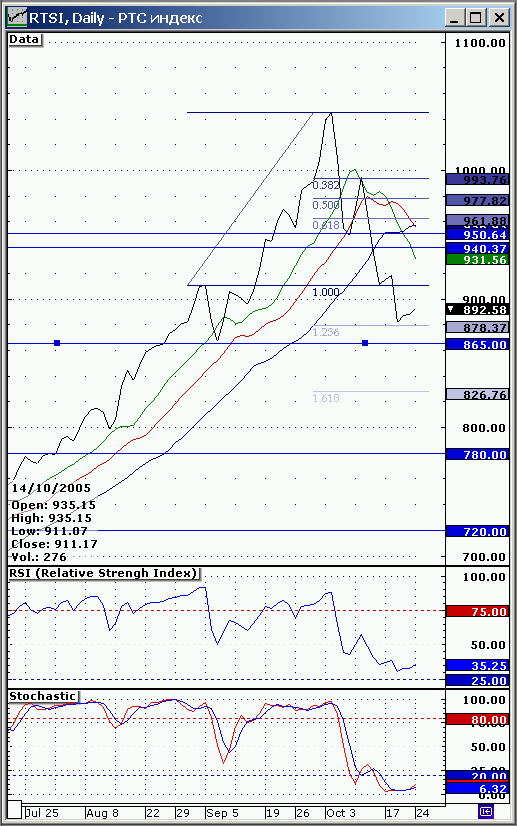Screen dimensions: 517x826
Task: Click the 865.00 price label
Action: click(477, 345)
